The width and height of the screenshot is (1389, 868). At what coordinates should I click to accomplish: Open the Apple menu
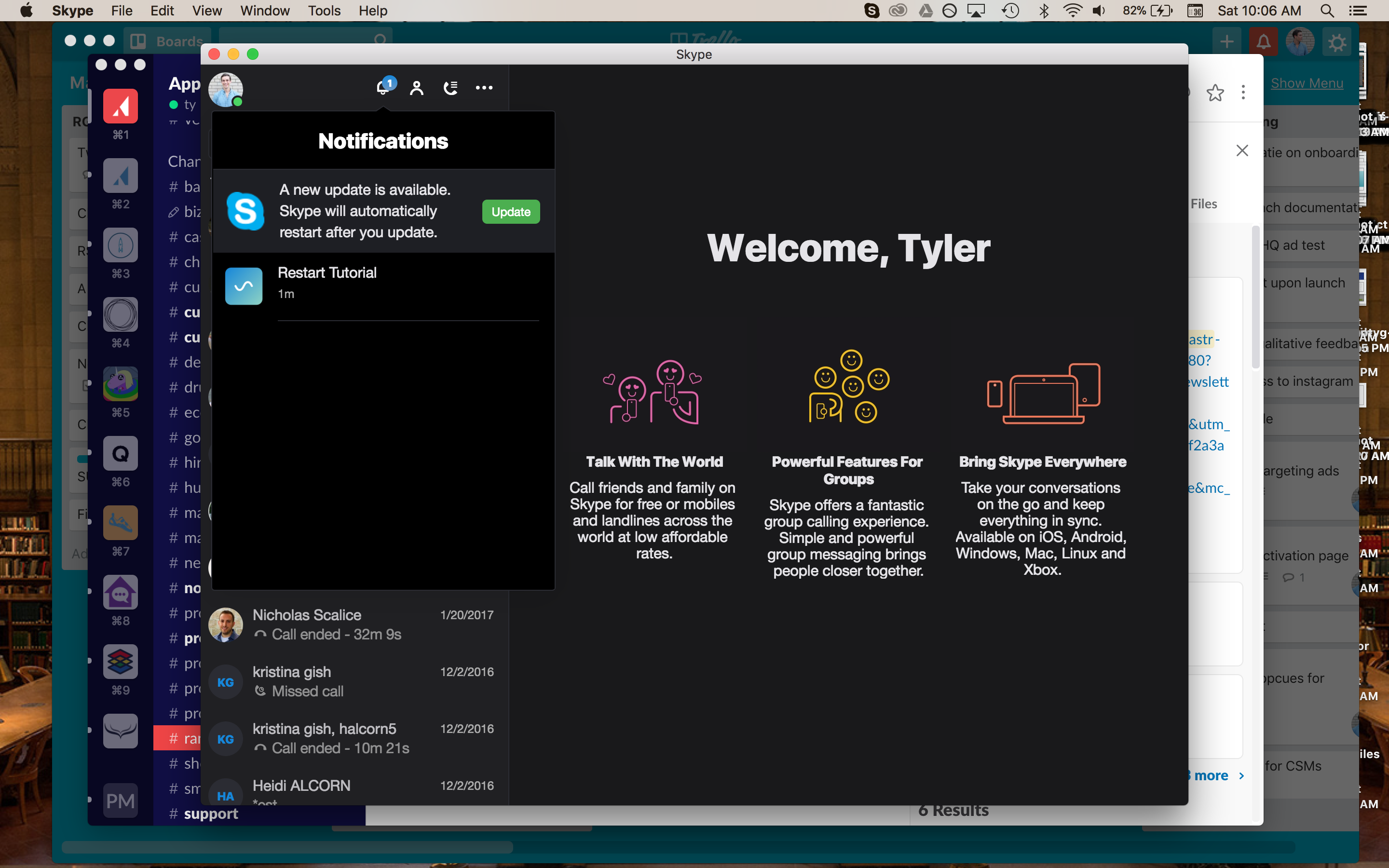27,10
